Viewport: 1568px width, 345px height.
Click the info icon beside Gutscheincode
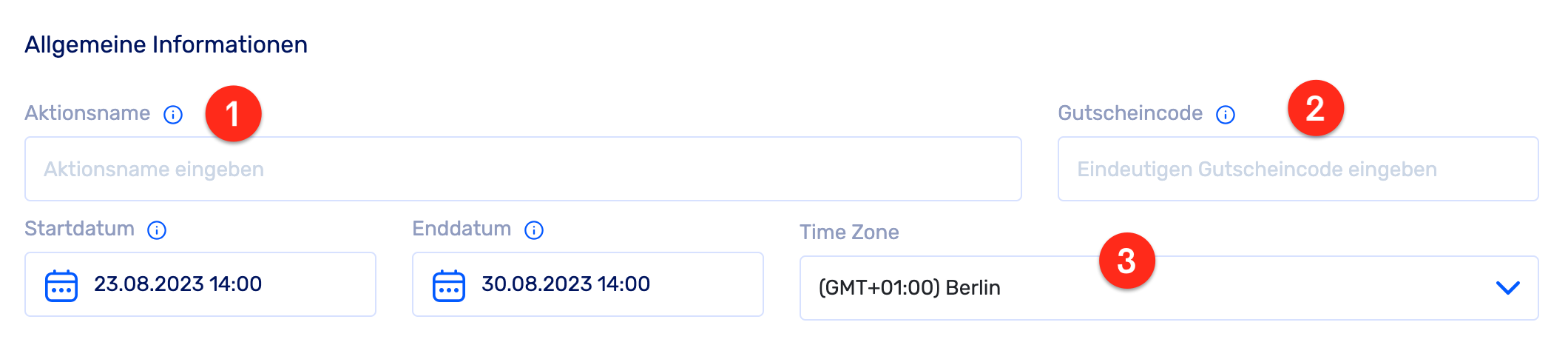click(1226, 115)
